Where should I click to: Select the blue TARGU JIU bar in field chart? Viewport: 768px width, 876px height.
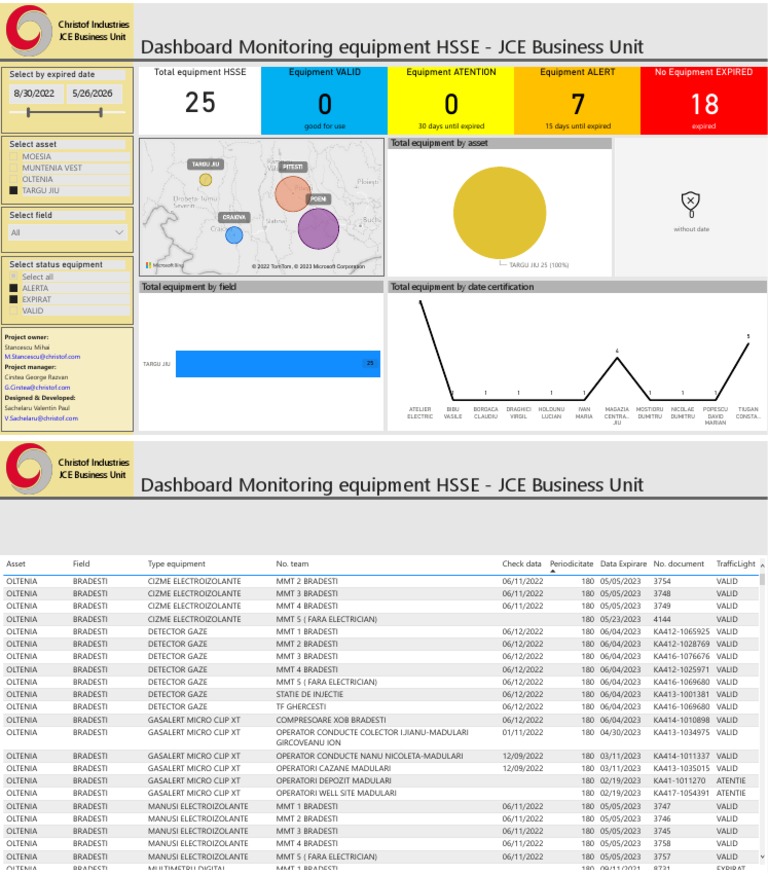click(x=278, y=364)
